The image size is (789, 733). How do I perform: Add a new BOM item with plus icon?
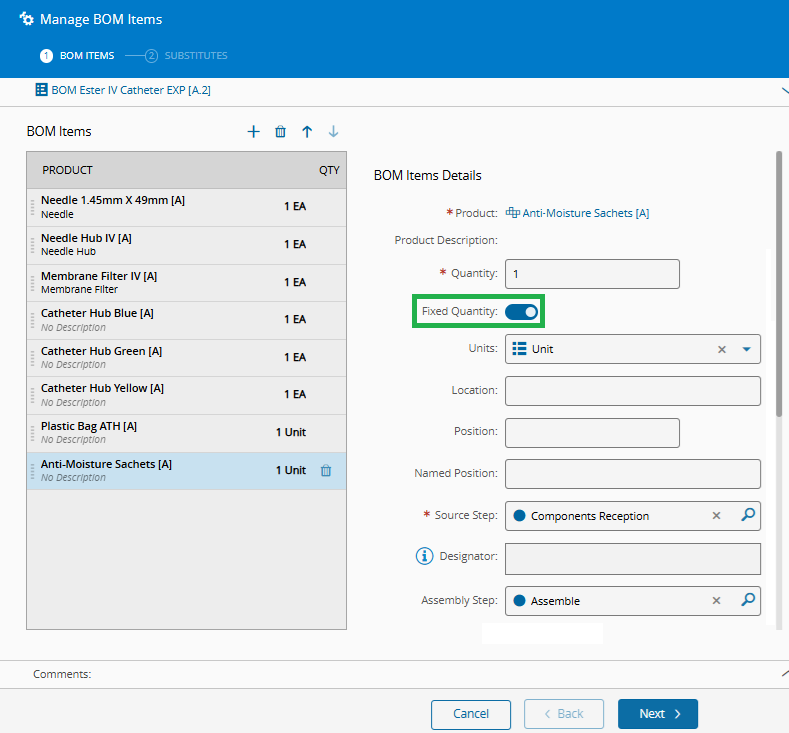coord(253,132)
